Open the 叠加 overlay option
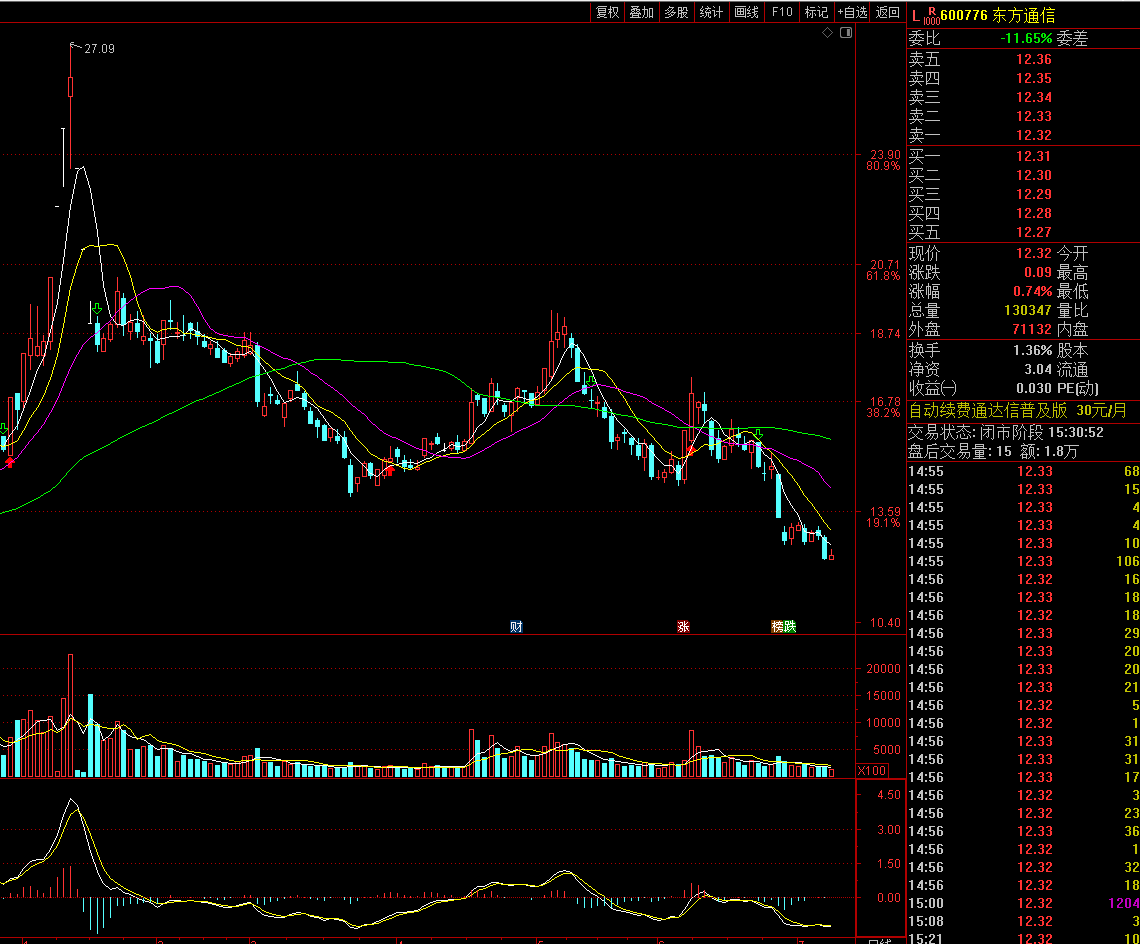The width and height of the screenshot is (1140, 944). click(x=641, y=12)
